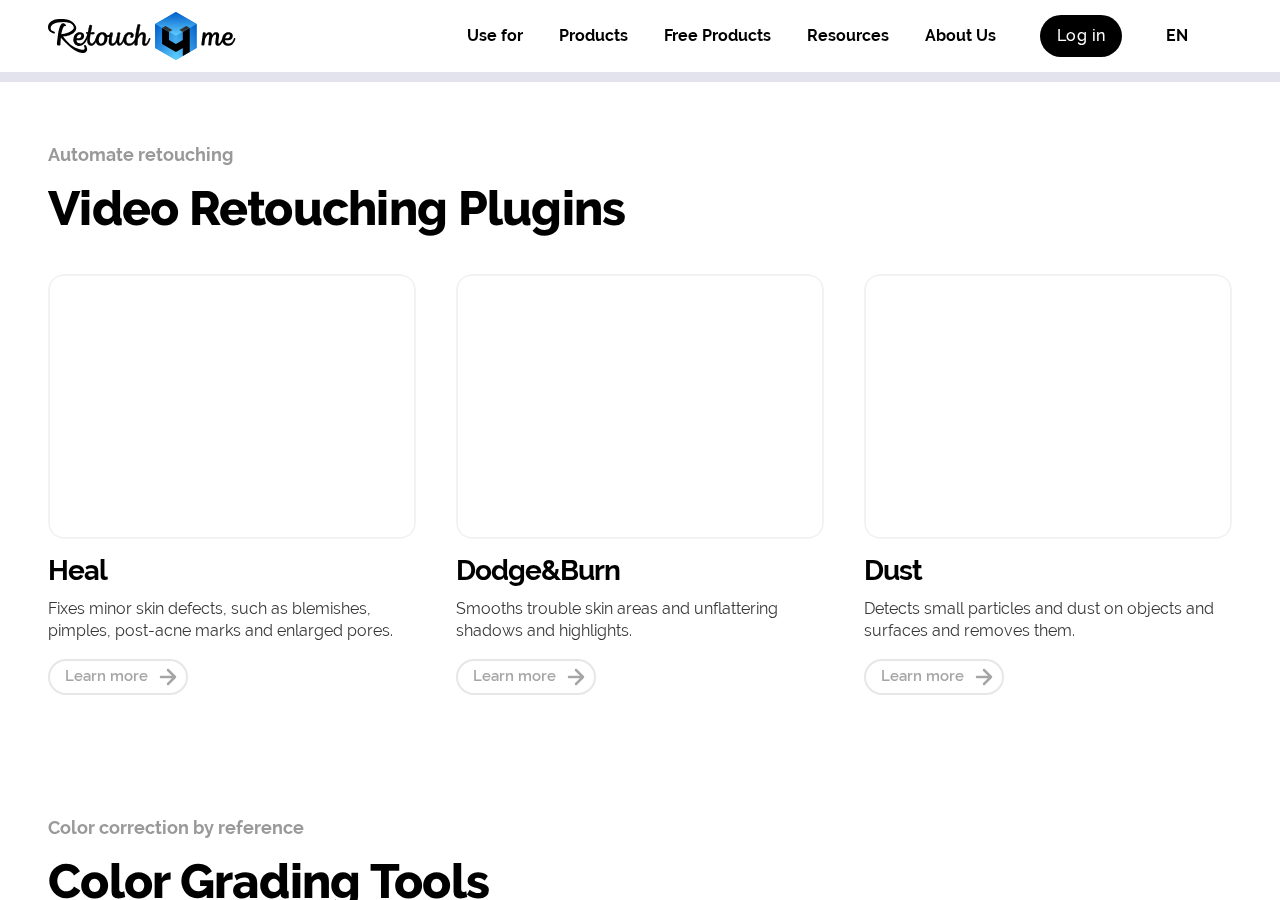Open the Heal plugin preview card

coord(232,407)
